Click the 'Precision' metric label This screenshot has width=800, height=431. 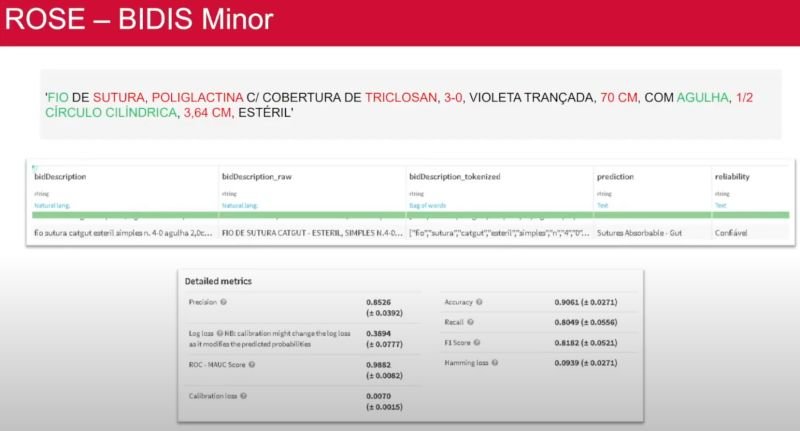[x=203, y=302]
